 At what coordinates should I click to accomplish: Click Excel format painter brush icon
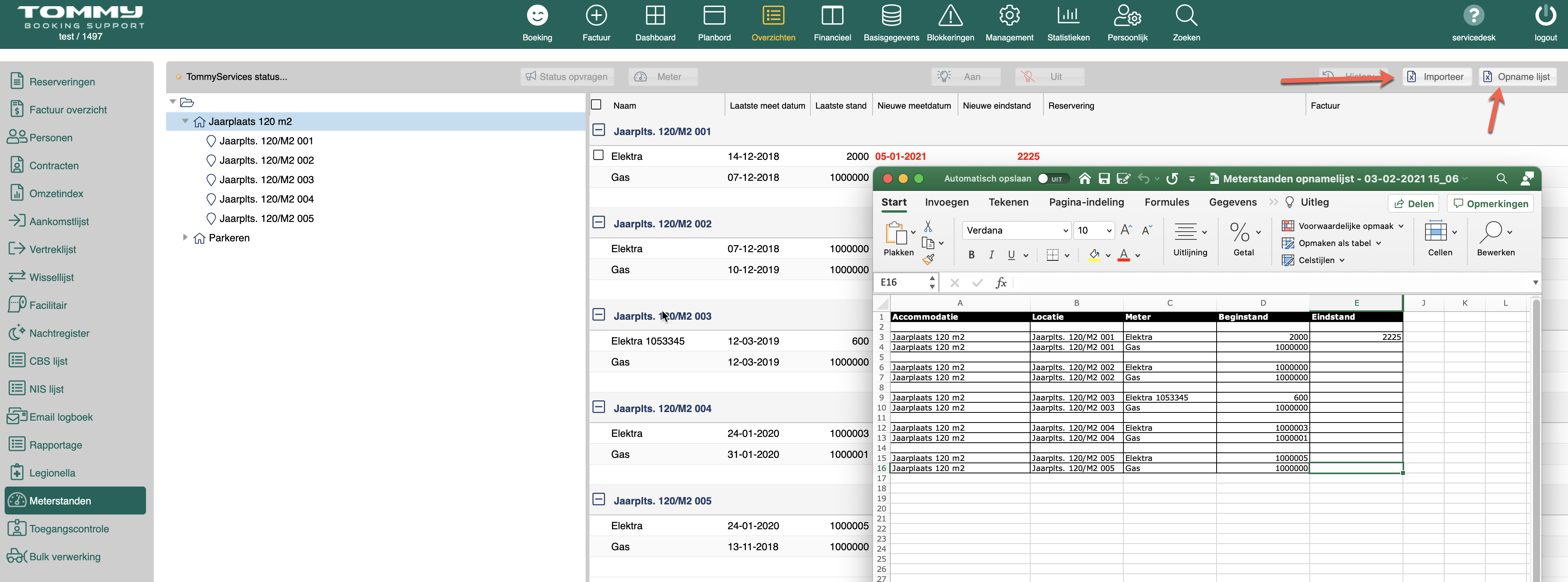(x=928, y=260)
